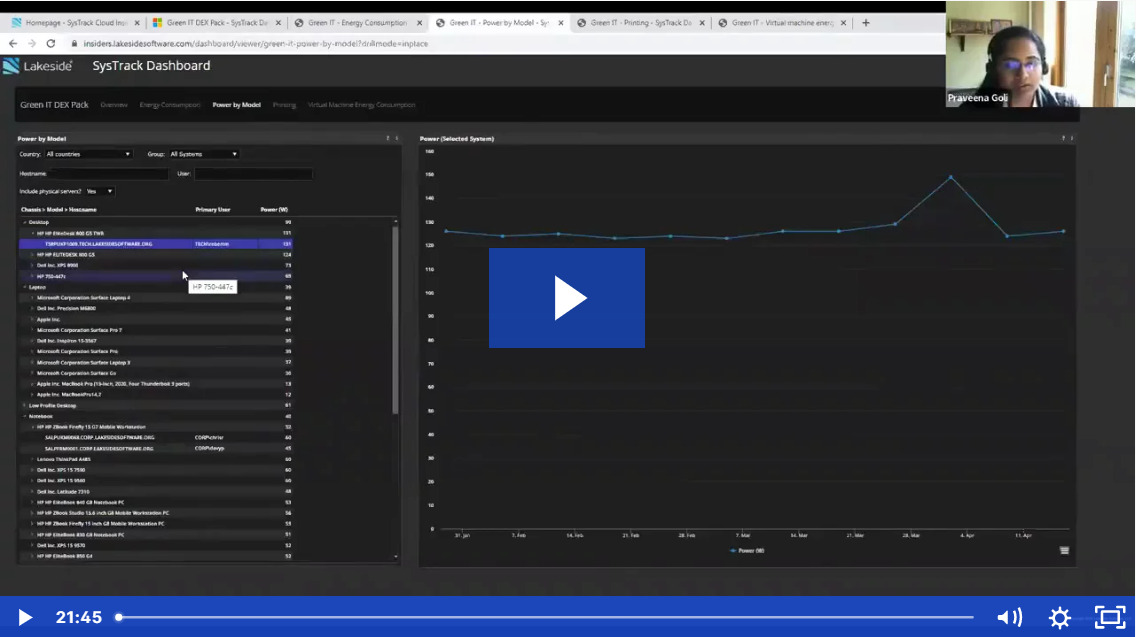
Task: Toggle the Power (W) legend entry
Action: point(747,551)
